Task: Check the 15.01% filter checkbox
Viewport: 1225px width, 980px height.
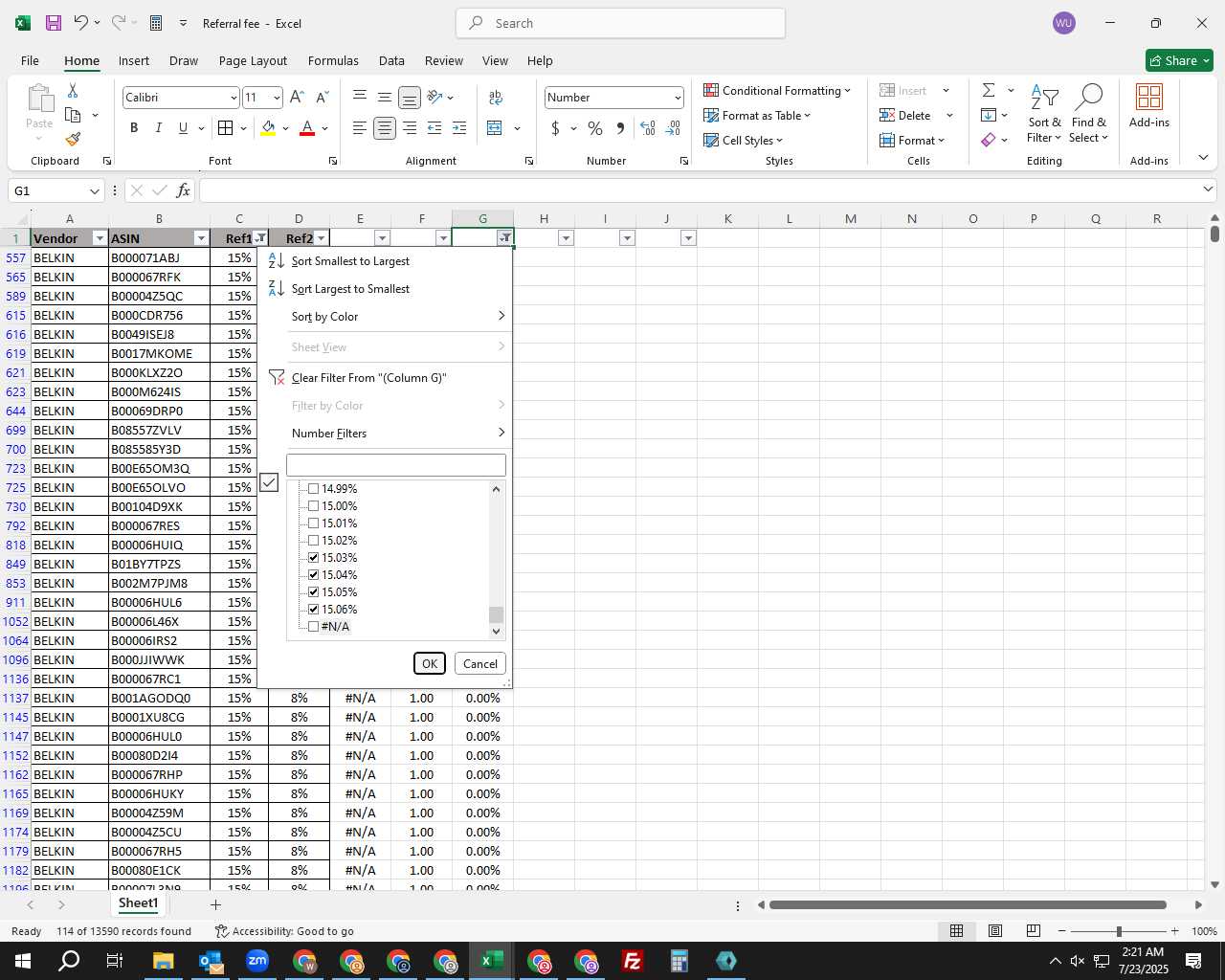Action: (313, 523)
